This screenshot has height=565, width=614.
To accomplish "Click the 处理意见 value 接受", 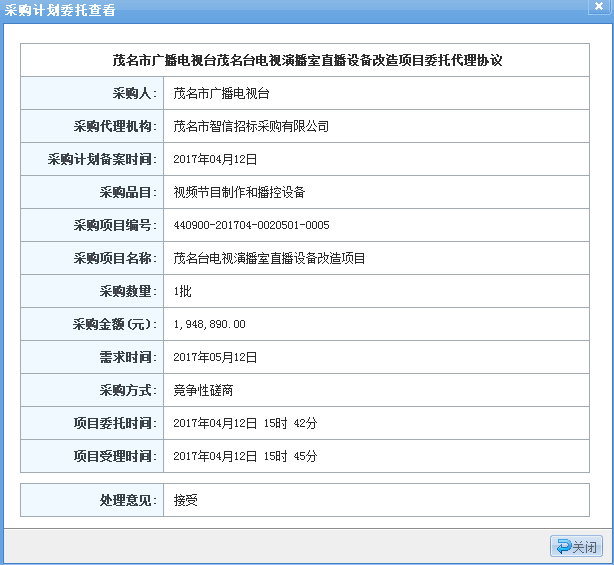I will (x=185, y=499).
